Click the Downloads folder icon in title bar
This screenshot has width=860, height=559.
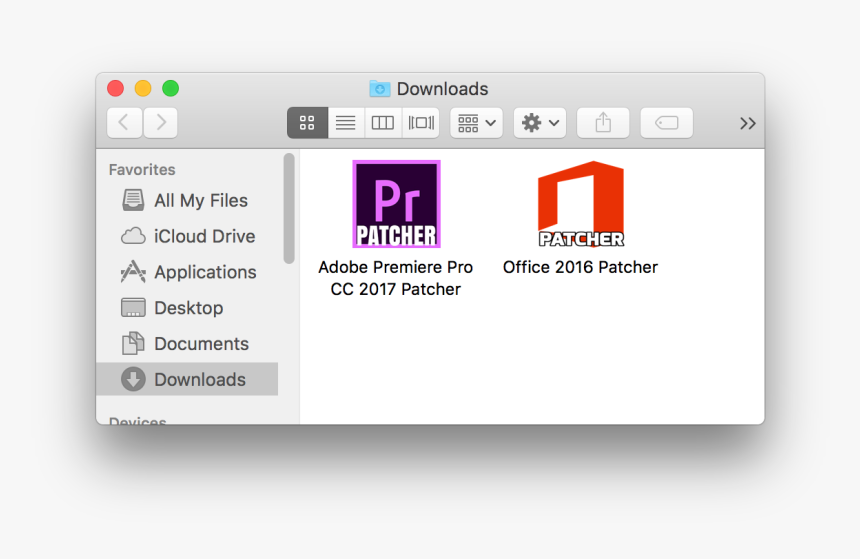380,88
